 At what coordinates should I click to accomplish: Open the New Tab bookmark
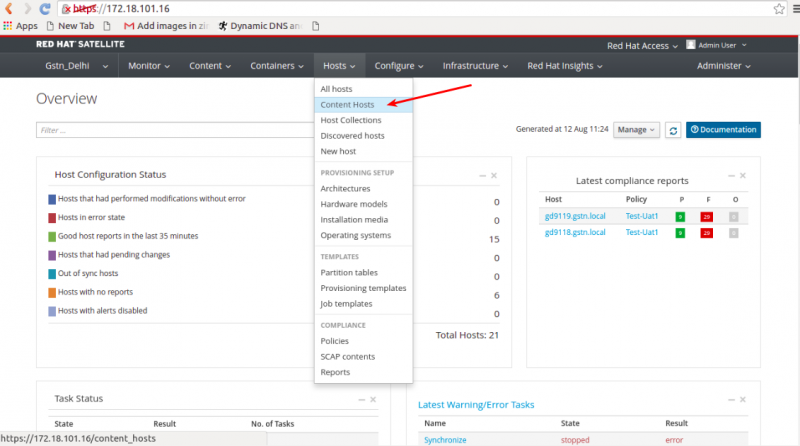click(70, 26)
